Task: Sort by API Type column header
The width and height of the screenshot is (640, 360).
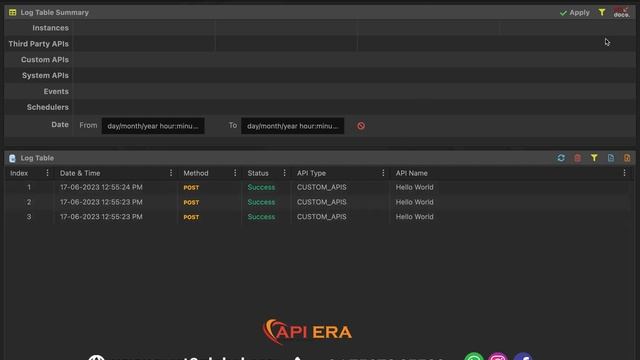Action: 311,173
